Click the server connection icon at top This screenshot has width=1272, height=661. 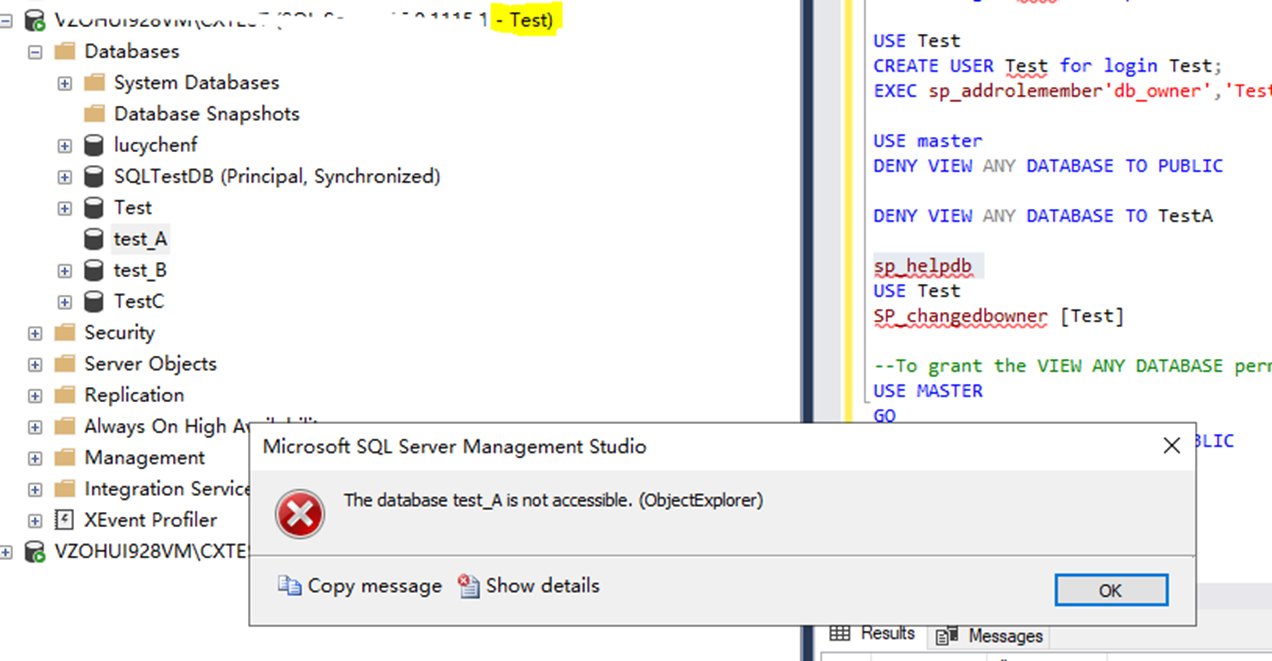point(35,19)
